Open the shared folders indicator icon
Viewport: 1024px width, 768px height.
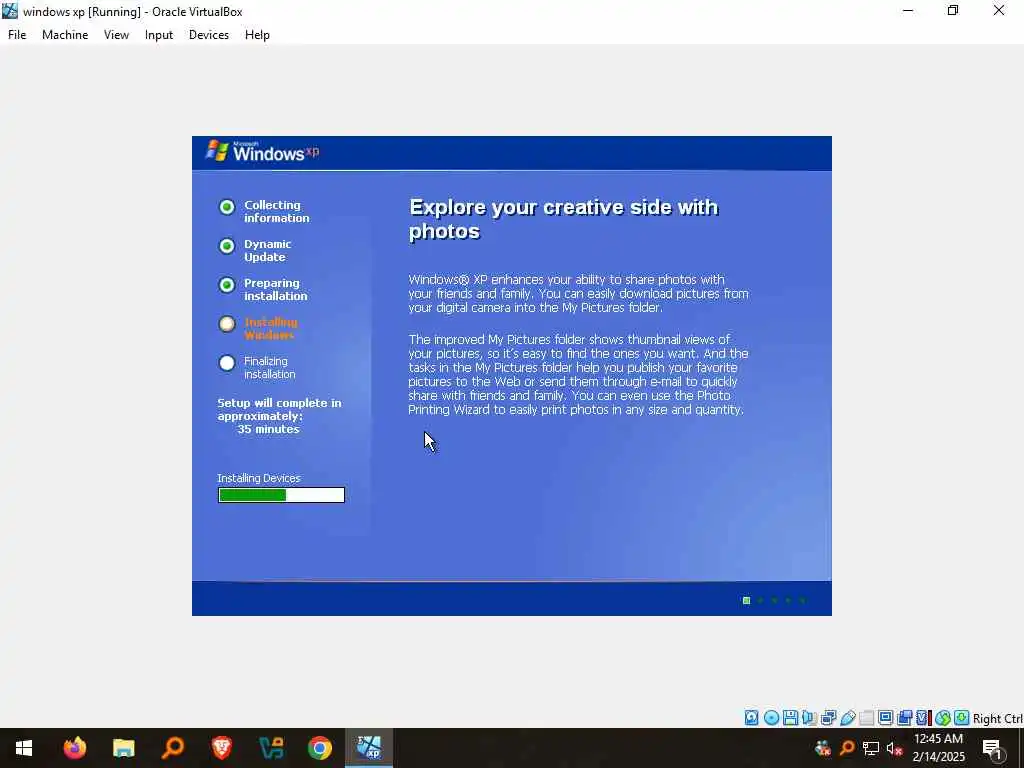click(x=867, y=718)
